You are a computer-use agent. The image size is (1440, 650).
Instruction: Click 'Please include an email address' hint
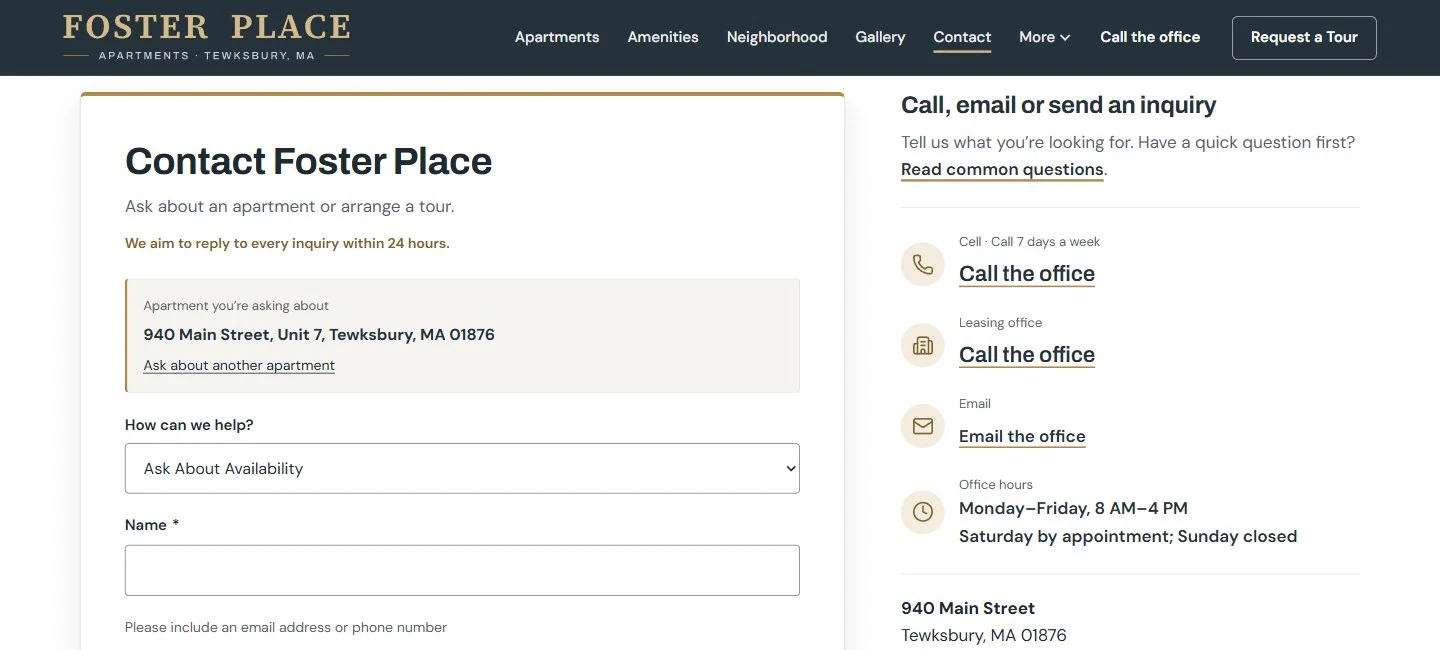(x=286, y=627)
